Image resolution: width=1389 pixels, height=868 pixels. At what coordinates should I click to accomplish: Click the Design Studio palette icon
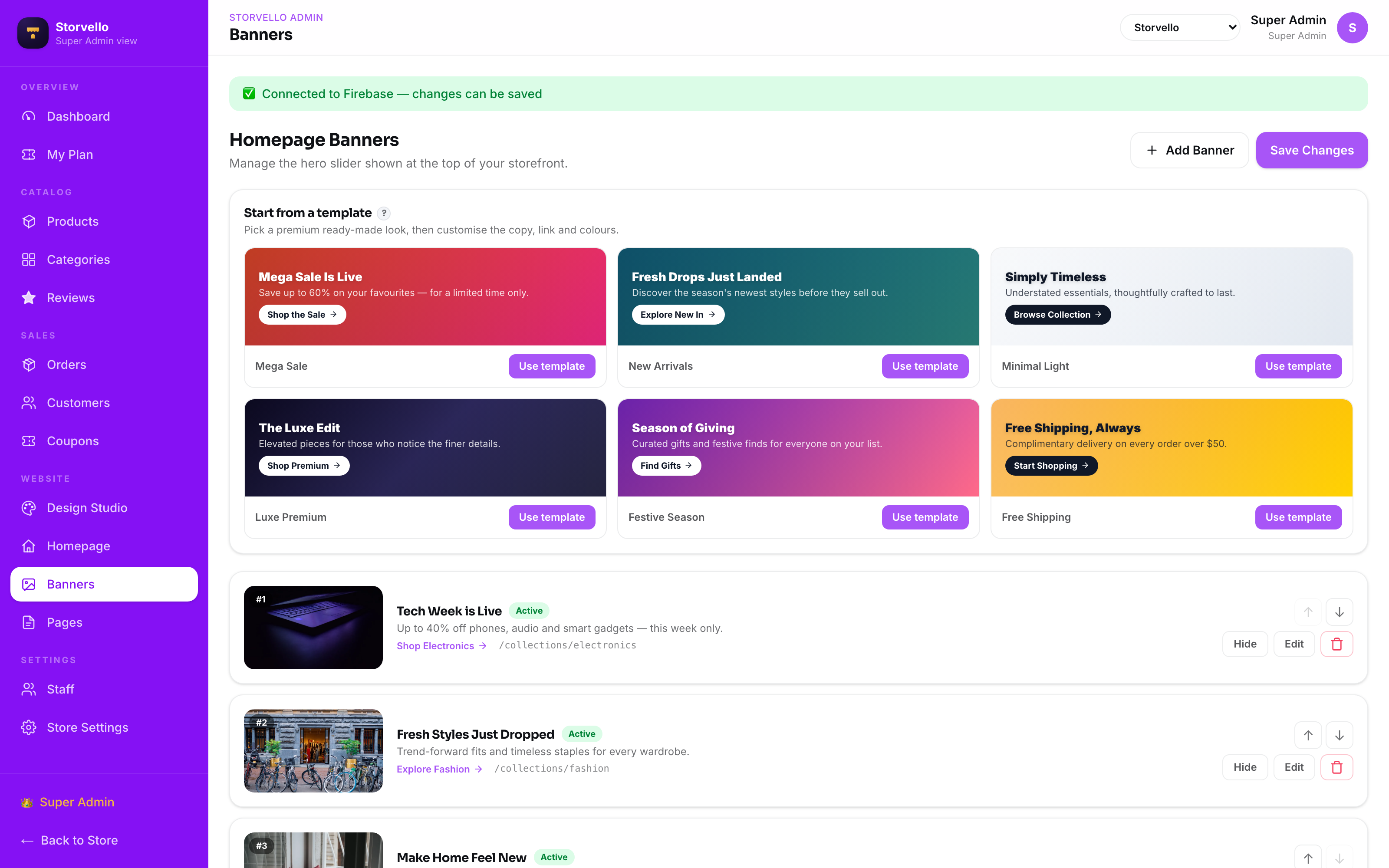click(29, 508)
